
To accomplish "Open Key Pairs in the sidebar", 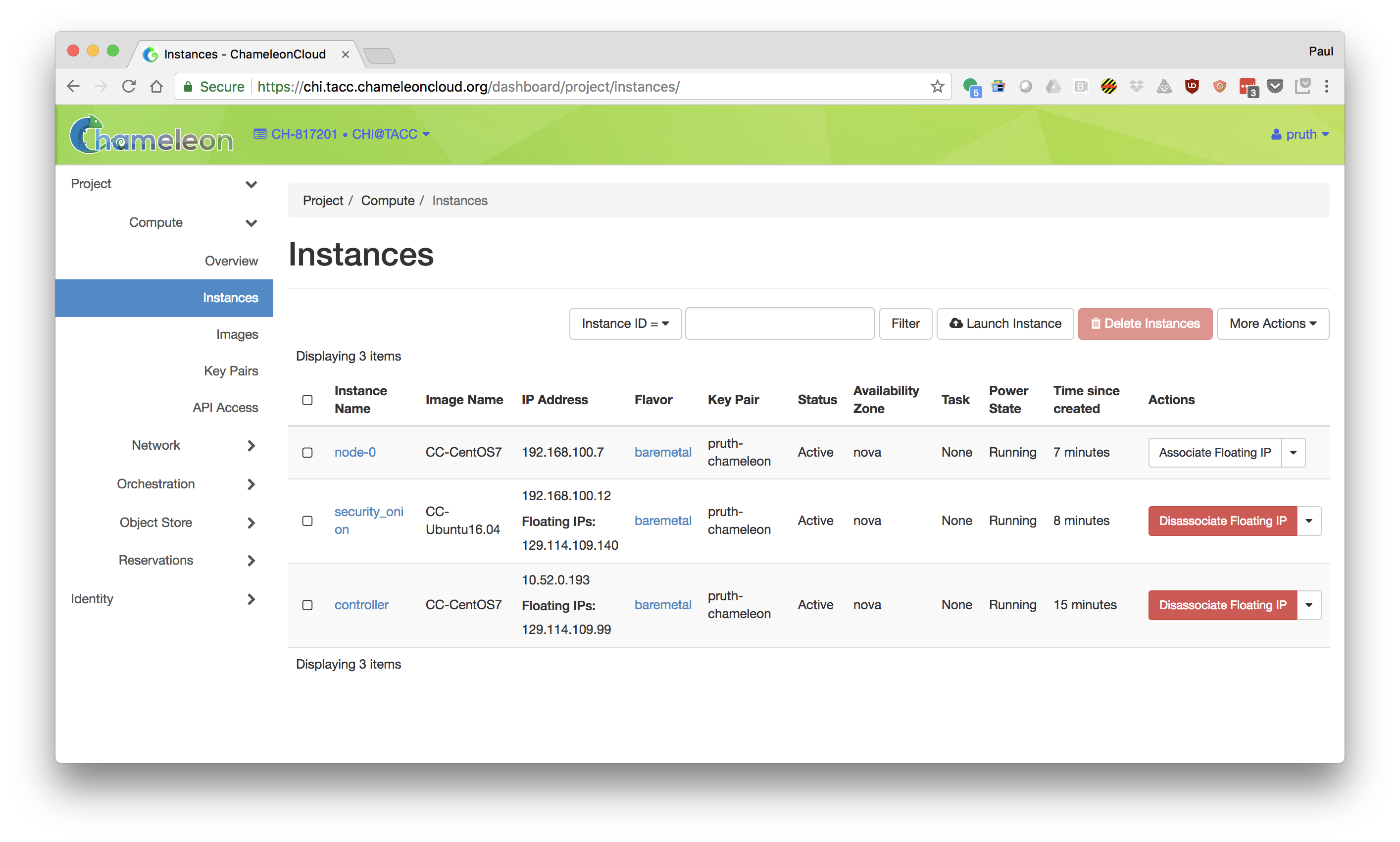I will pos(231,371).
